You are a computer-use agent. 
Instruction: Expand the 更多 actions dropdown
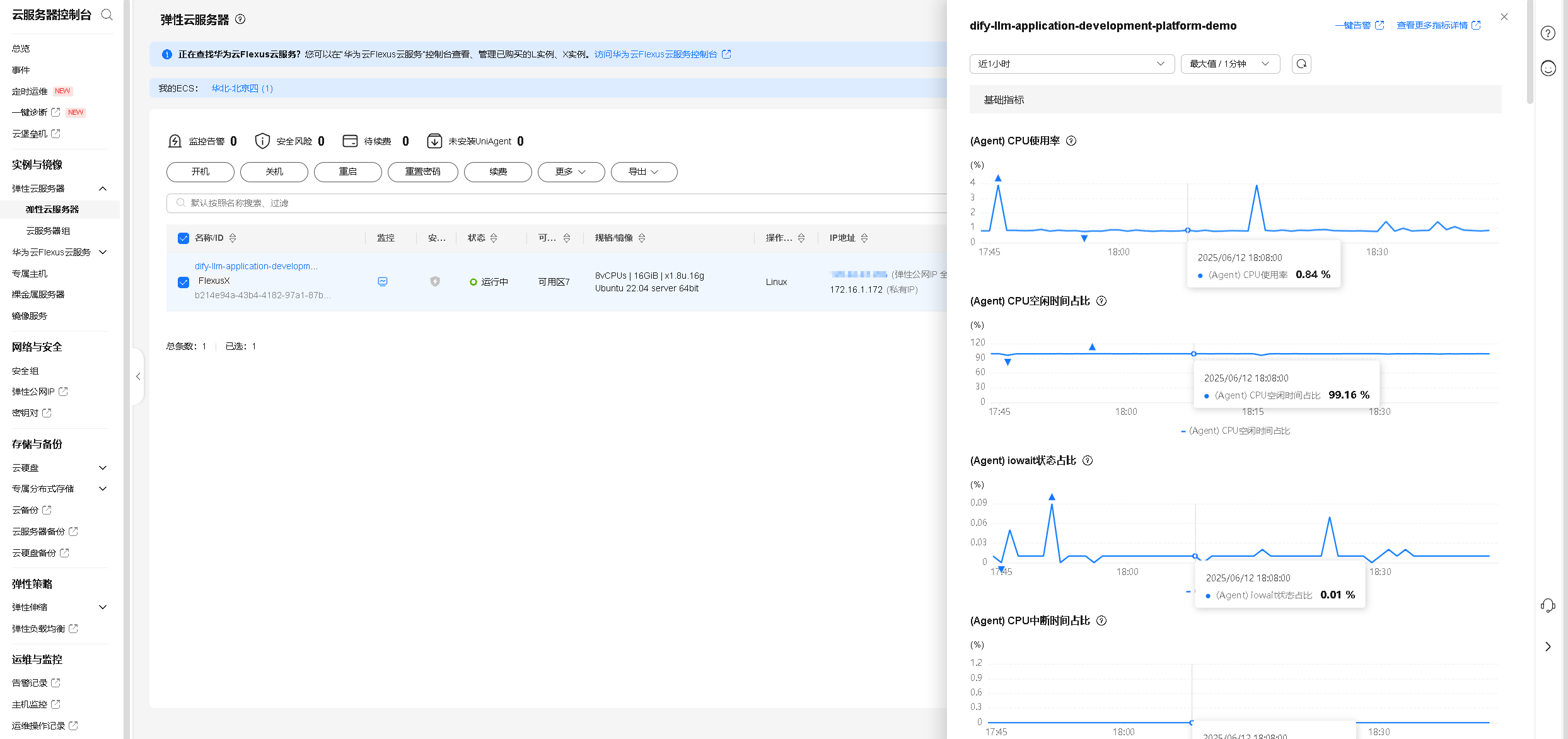click(x=571, y=172)
